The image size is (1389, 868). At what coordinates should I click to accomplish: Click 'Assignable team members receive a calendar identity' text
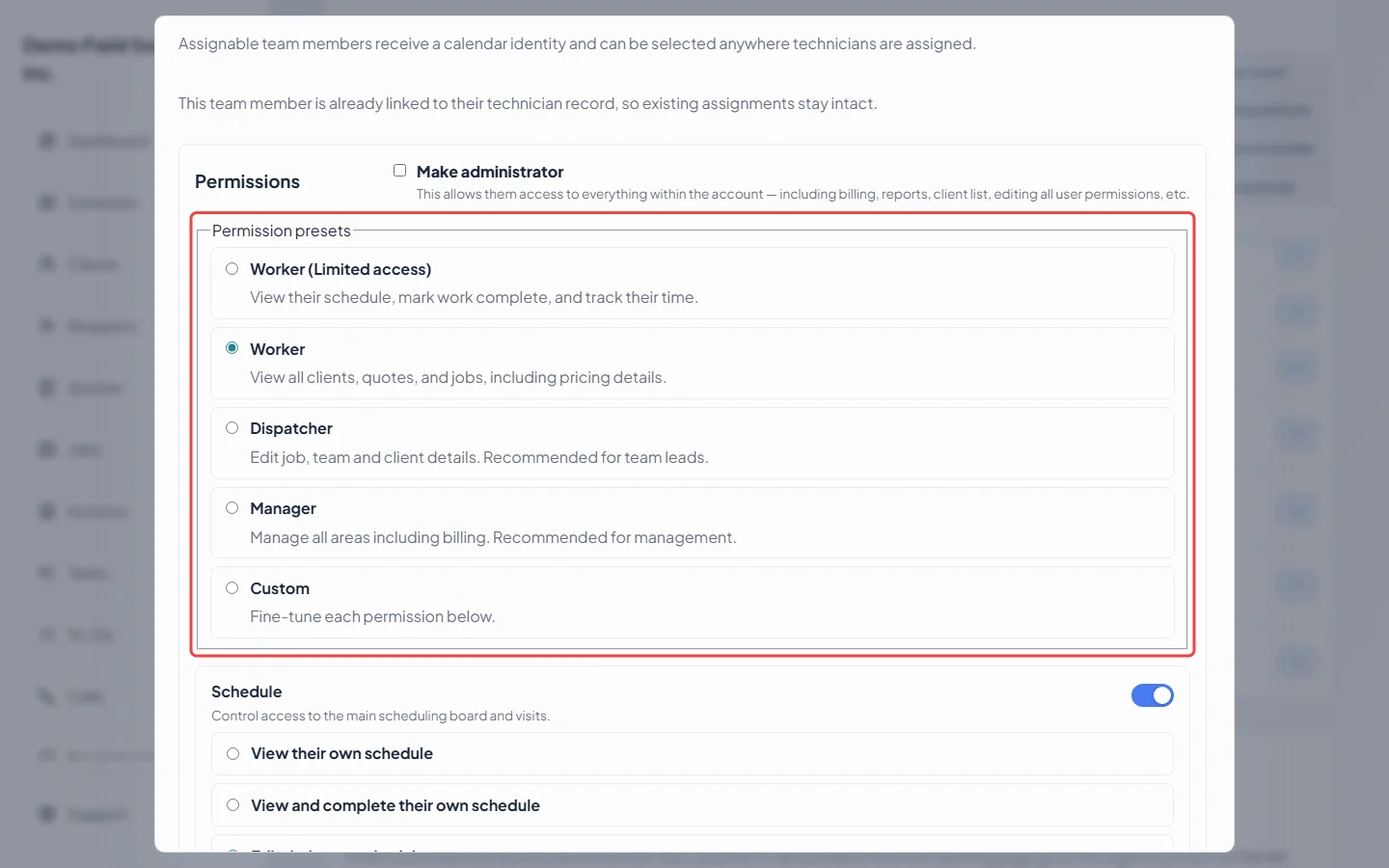pos(577,43)
